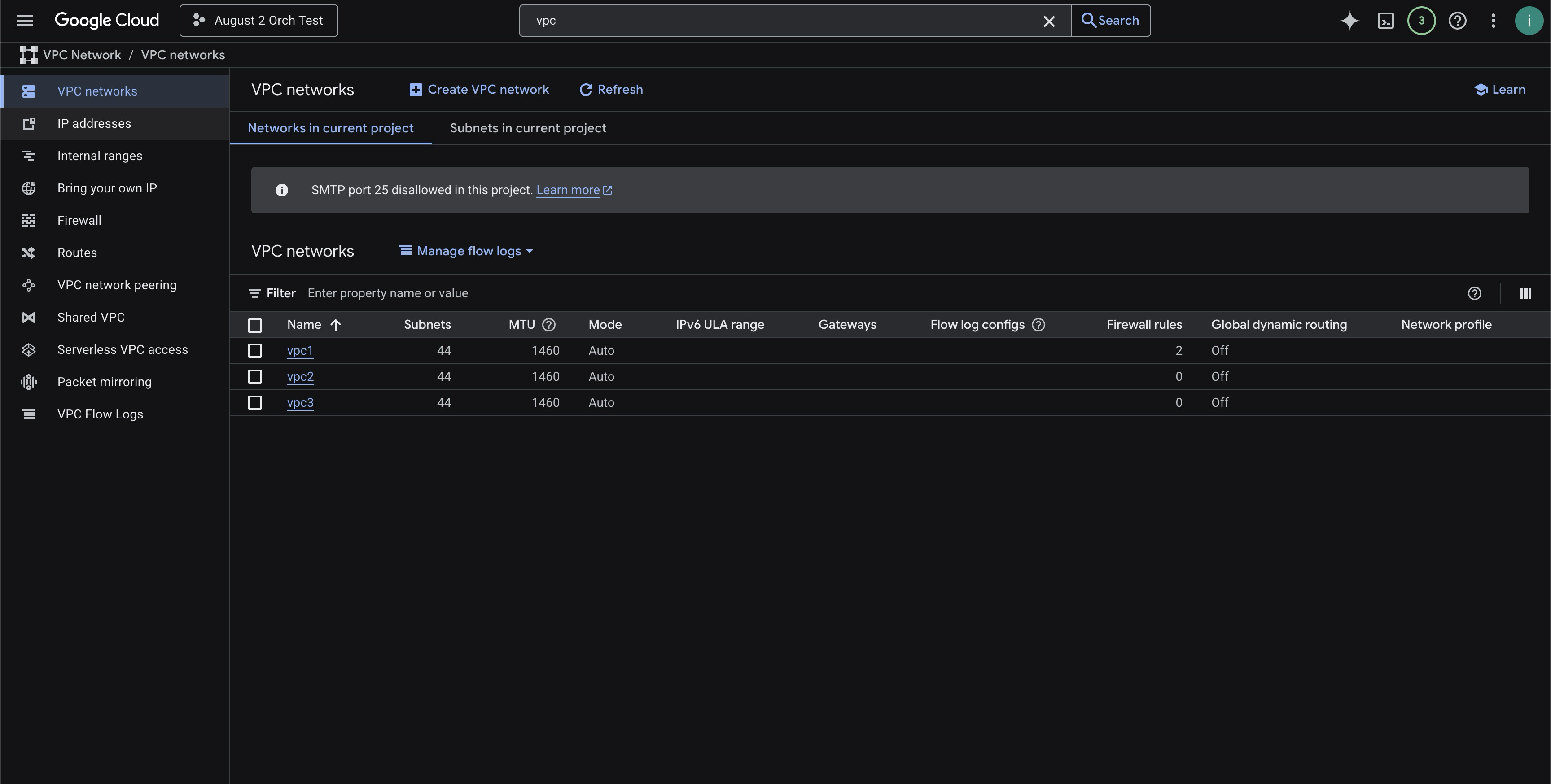Click the MTU column help icon

[548, 325]
